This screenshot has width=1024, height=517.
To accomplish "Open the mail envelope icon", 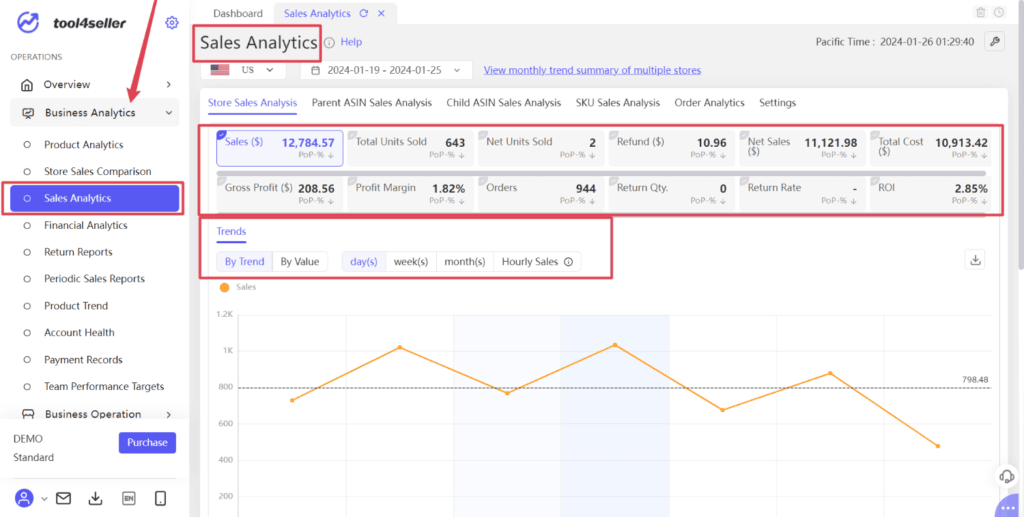I will (63, 499).
